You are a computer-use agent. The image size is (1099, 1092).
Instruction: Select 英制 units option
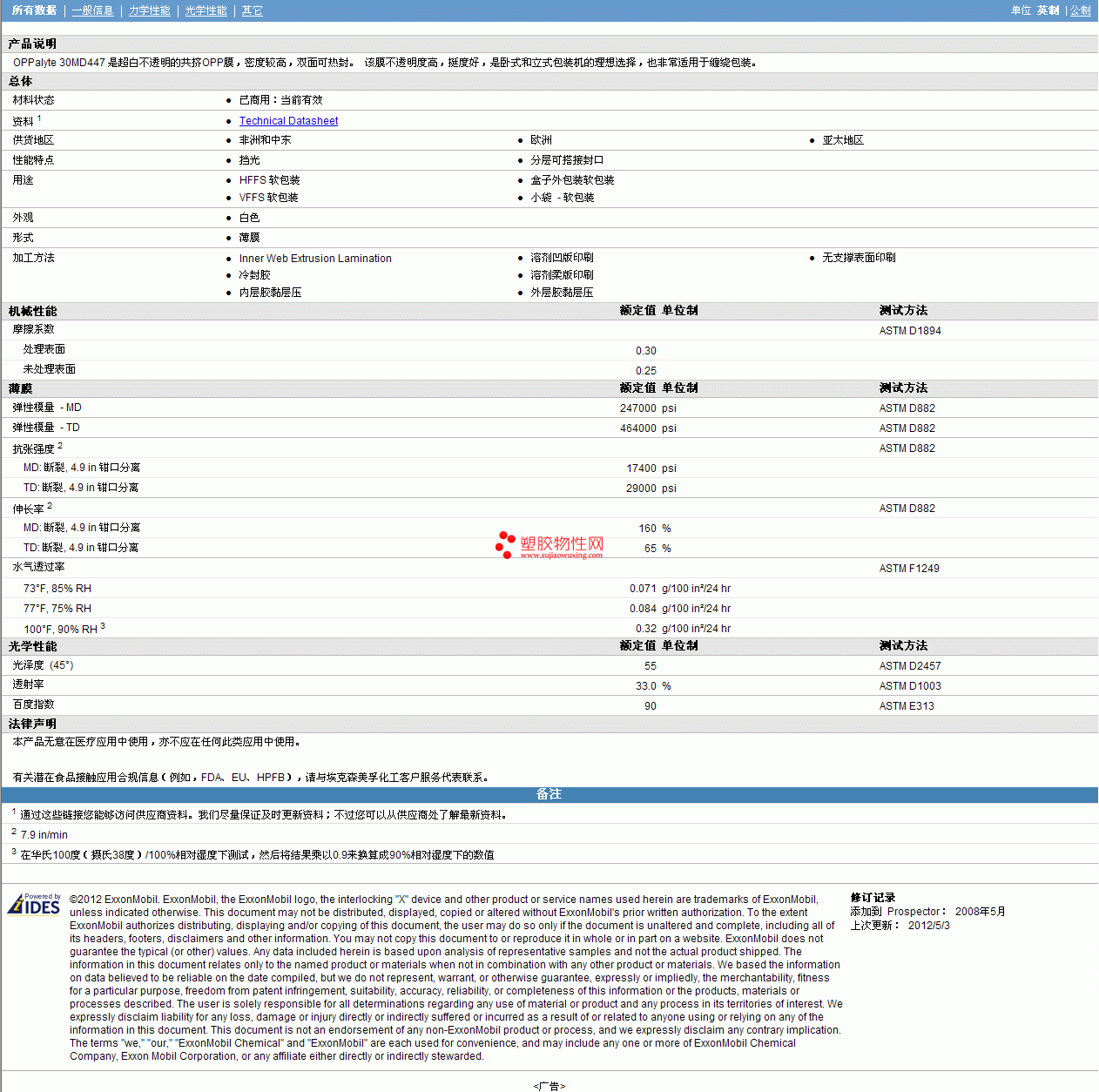point(1048,10)
